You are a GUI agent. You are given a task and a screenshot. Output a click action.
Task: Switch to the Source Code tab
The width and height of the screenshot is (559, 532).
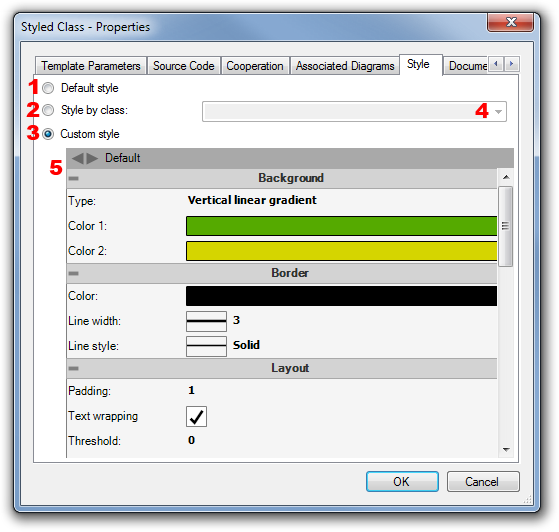coord(184,66)
